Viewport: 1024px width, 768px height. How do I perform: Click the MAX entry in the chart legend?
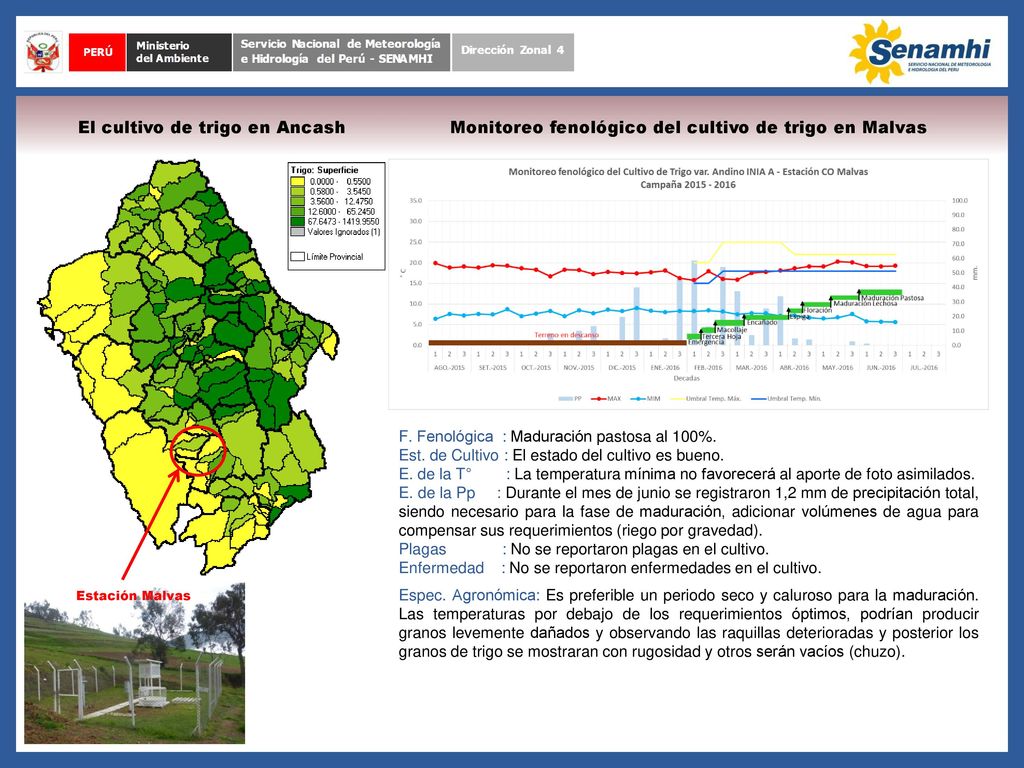pos(607,398)
